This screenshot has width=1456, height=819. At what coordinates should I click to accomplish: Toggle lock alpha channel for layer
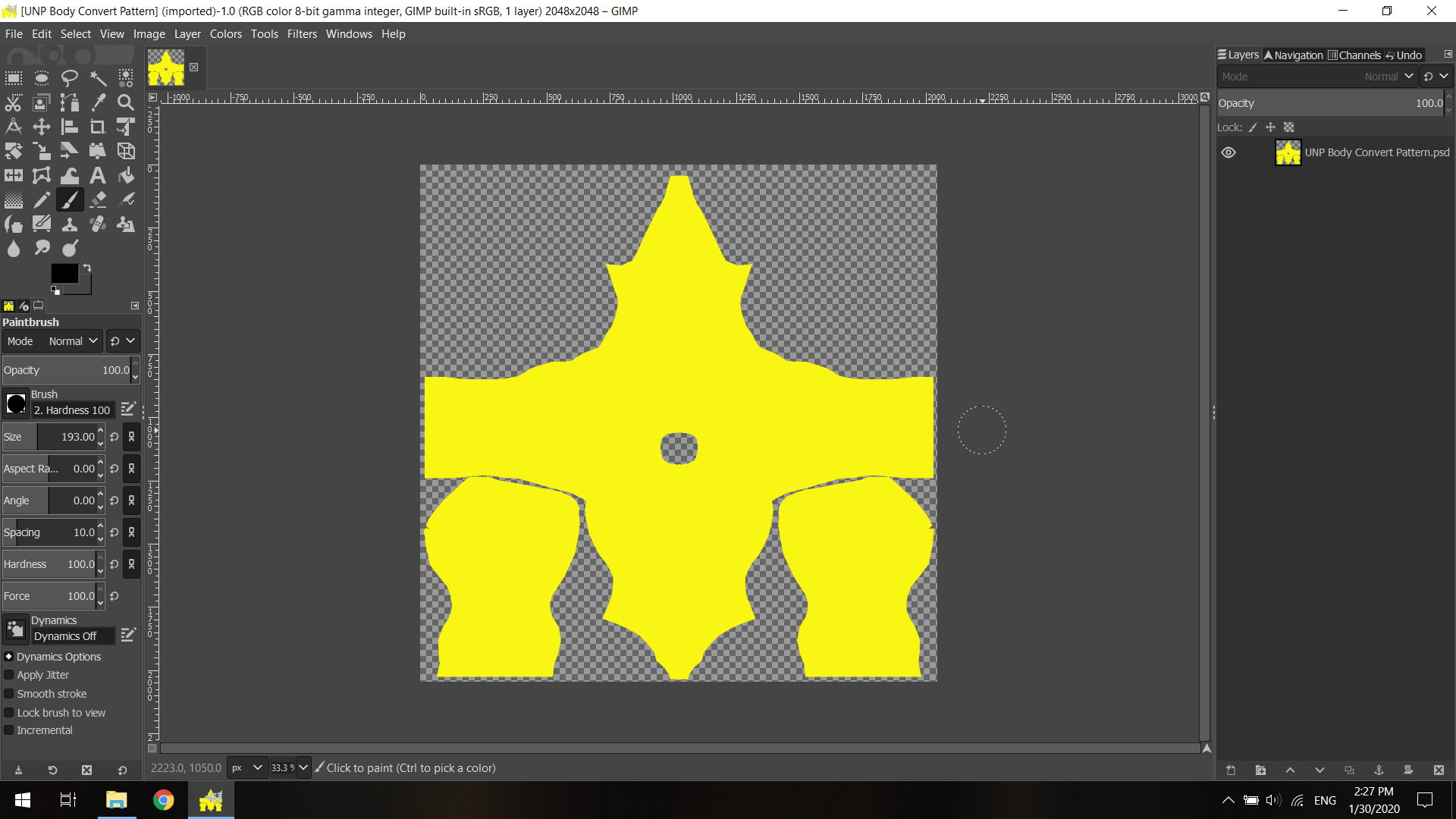1288,127
